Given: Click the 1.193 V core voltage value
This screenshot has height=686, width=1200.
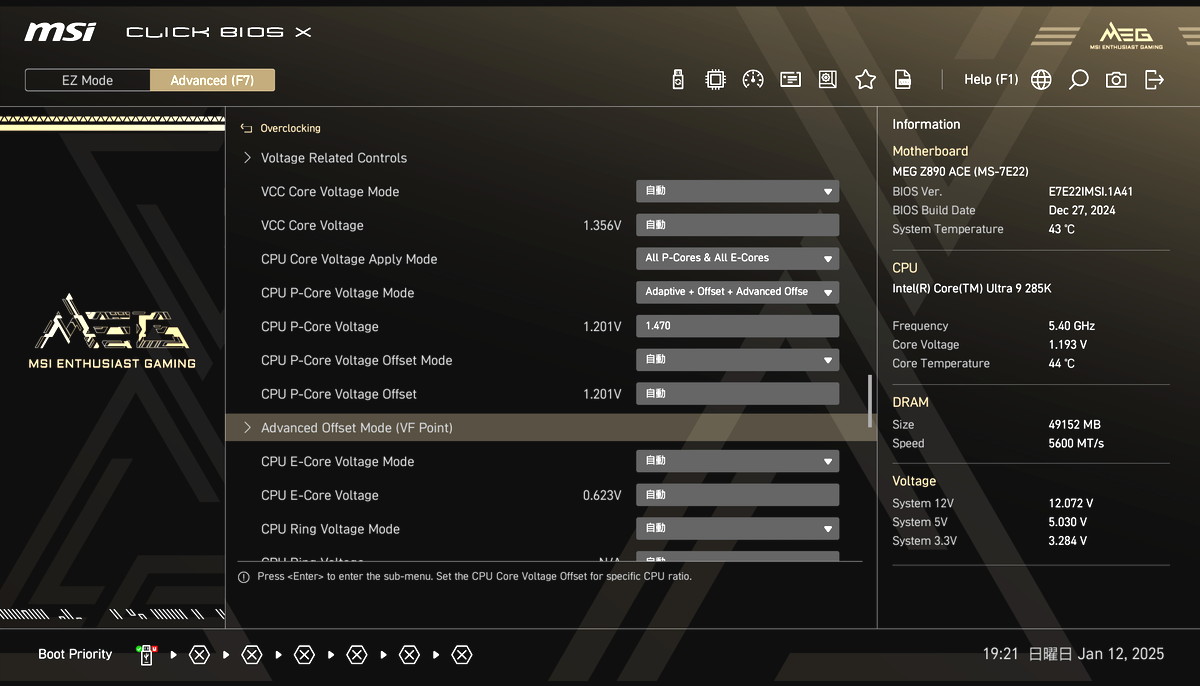Looking at the screenshot, I should pyautogui.click(x=1068, y=345).
